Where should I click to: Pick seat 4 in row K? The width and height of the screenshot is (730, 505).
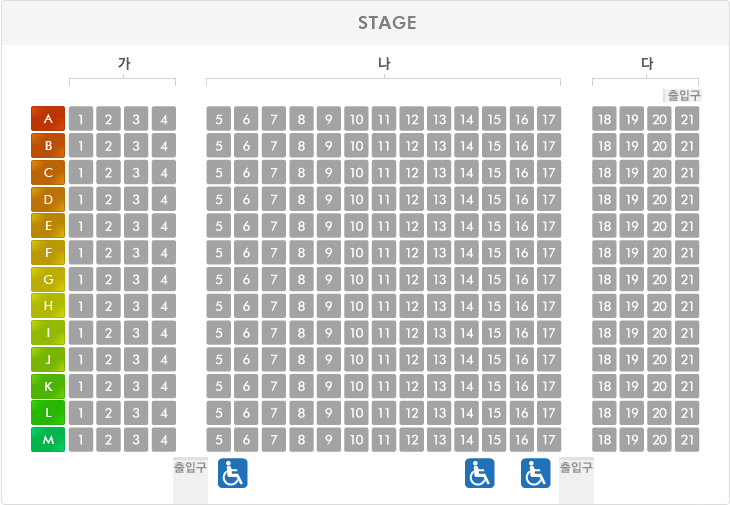tap(164, 386)
